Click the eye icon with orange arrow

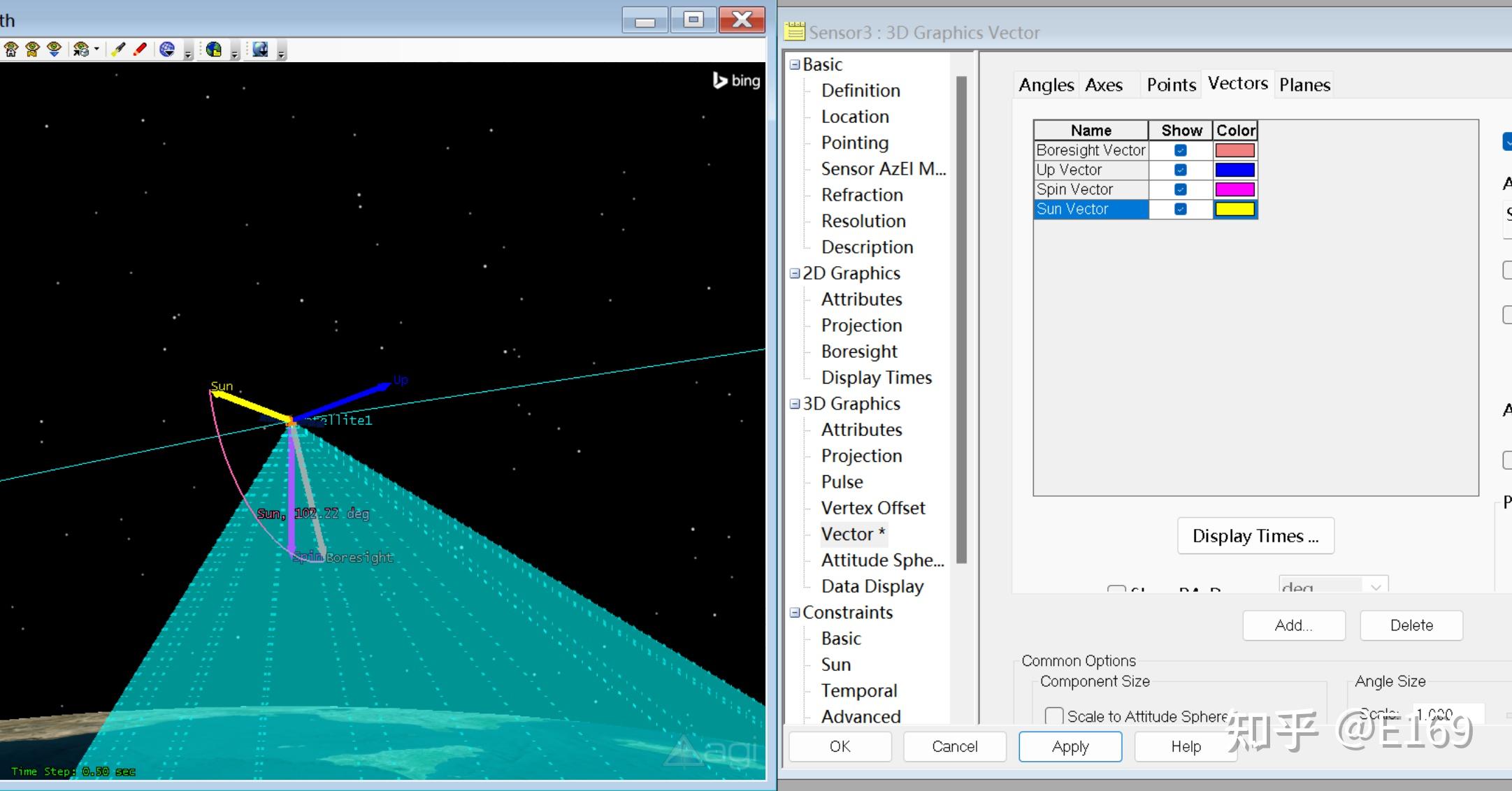click(x=32, y=49)
